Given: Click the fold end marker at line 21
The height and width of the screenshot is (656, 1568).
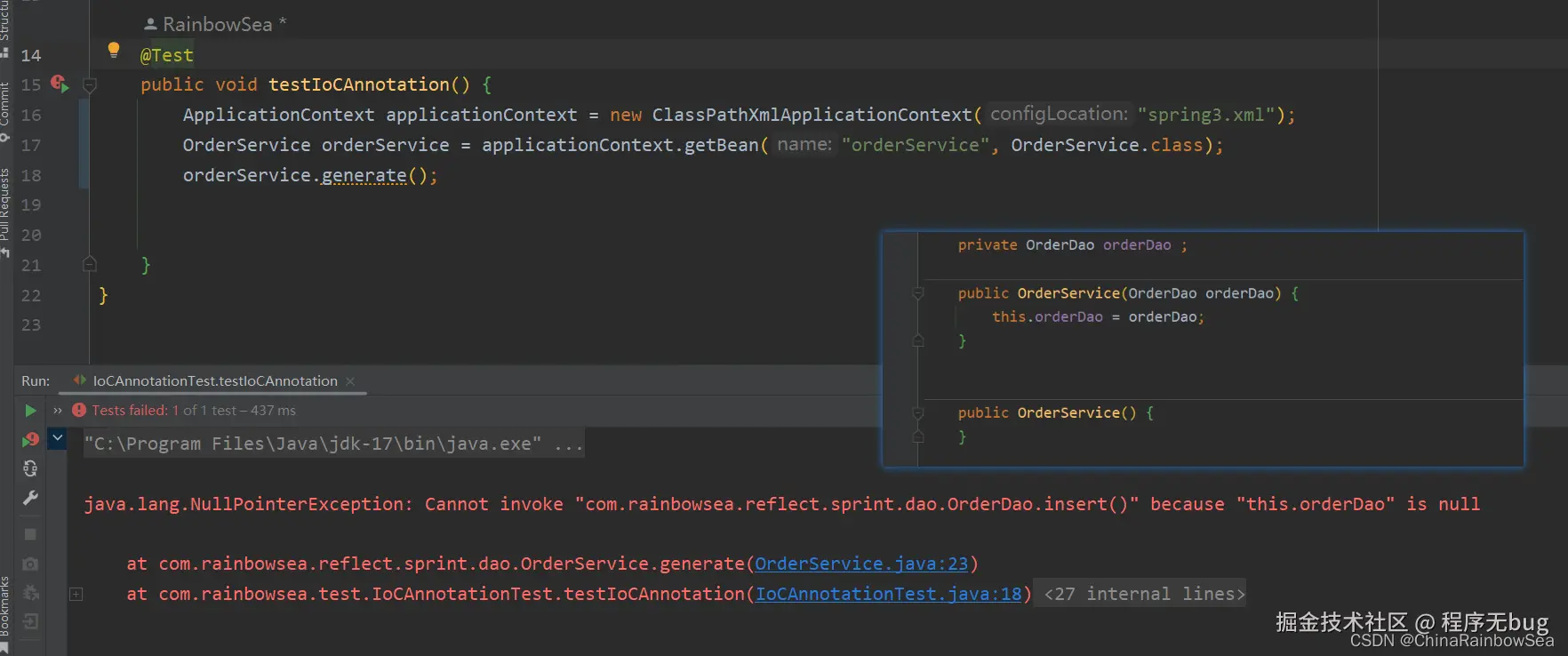Looking at the screenshot, I should (x=90, y=264).
